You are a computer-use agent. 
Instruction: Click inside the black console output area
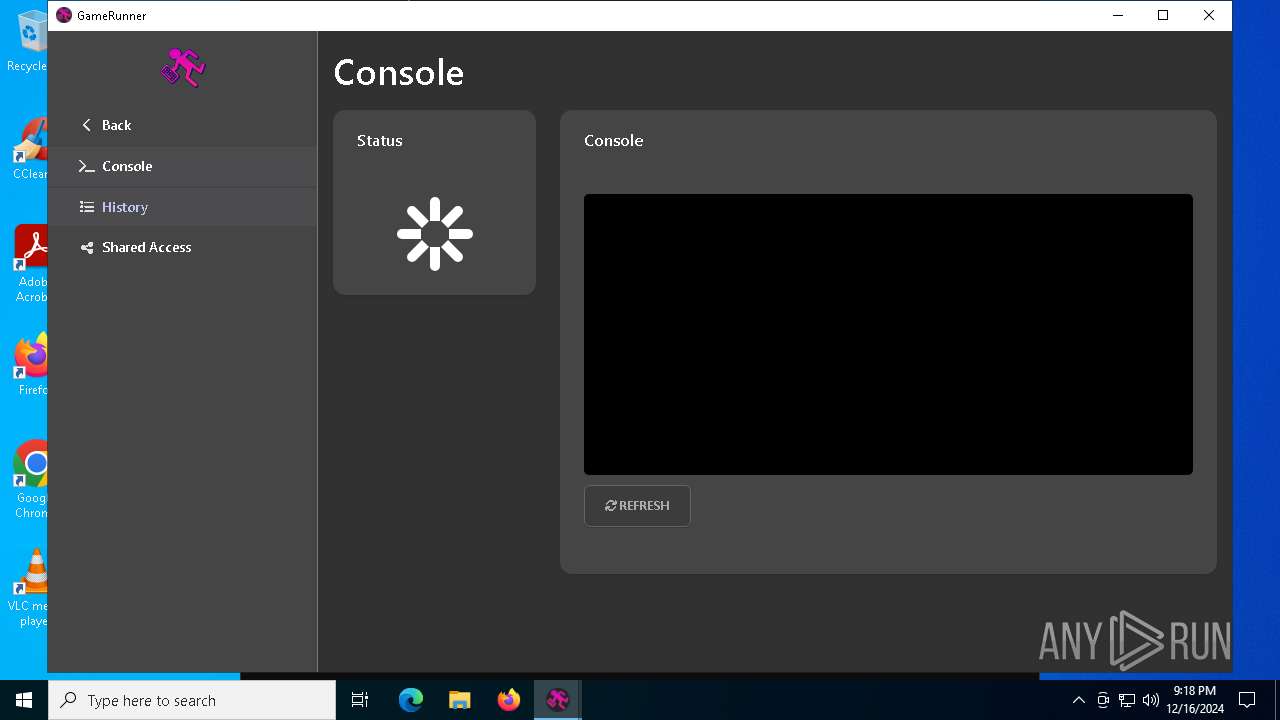pos(888,334)
